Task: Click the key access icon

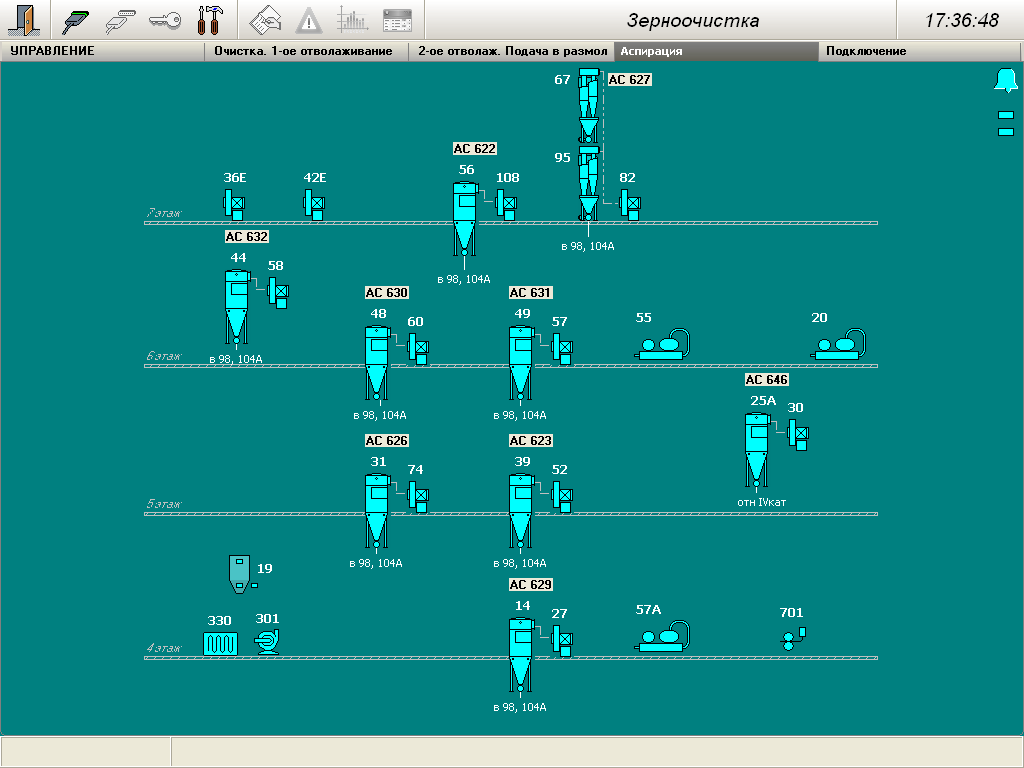Action: tap(165, 20)
